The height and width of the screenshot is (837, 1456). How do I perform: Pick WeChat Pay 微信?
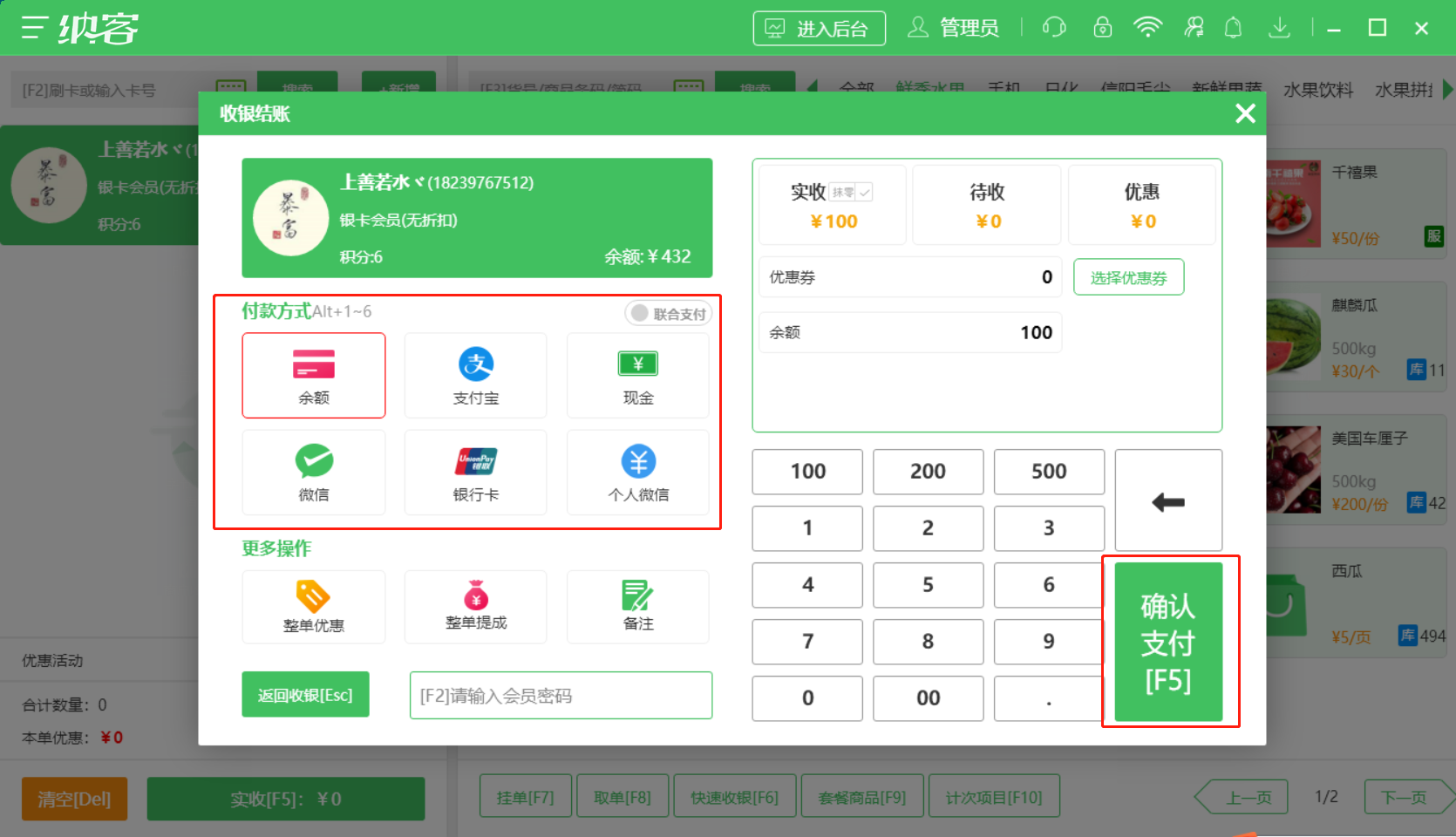(313, 472)
